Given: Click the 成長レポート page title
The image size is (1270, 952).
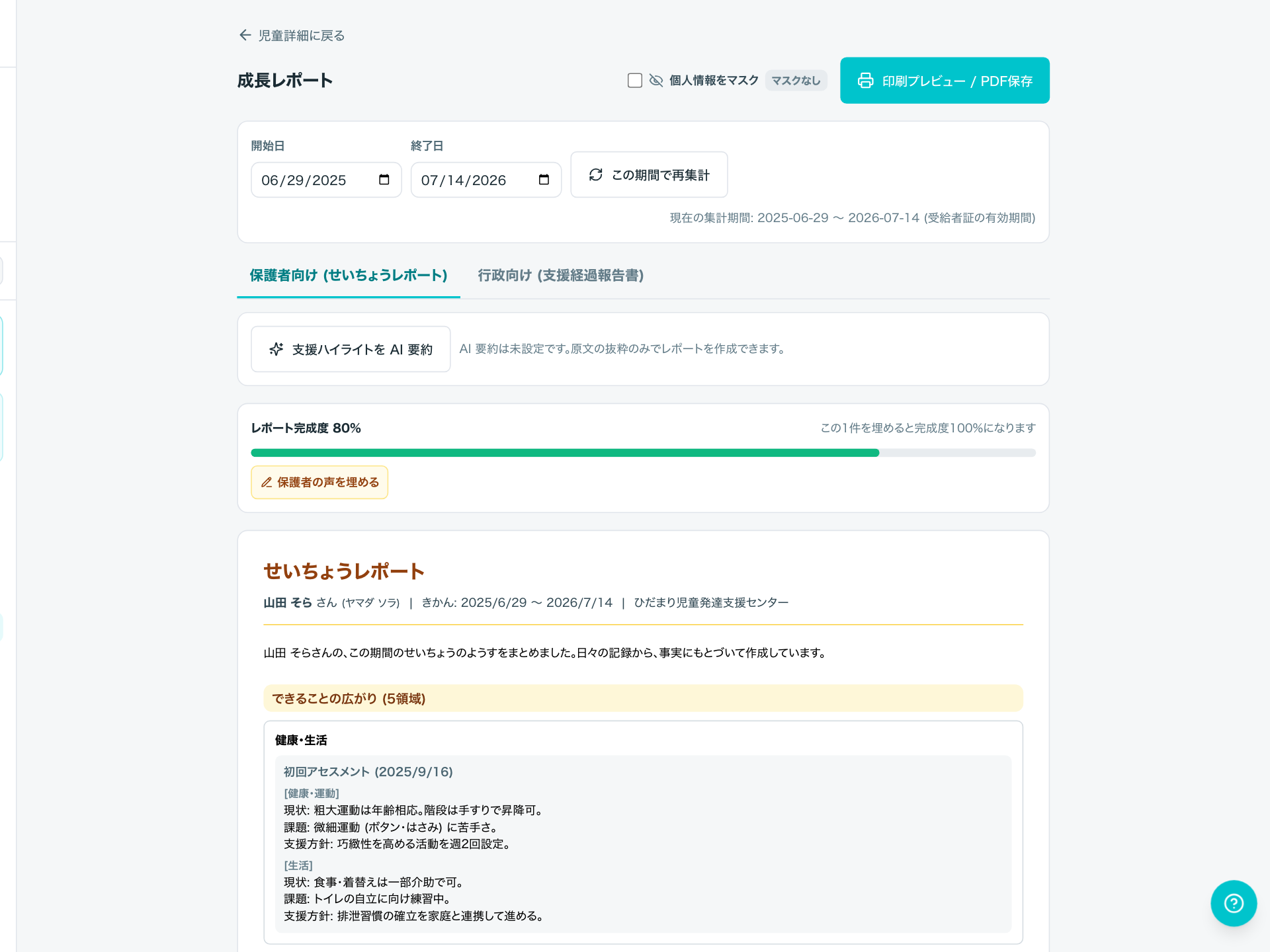Looking at the screenshot, I should point(285,81).
